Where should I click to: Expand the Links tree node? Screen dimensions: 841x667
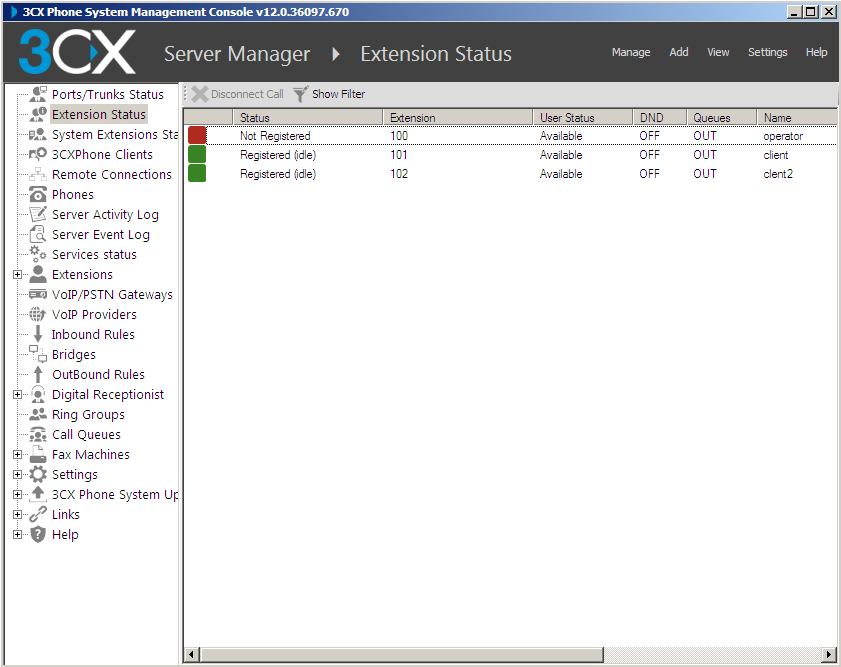[x=17, y=515]
